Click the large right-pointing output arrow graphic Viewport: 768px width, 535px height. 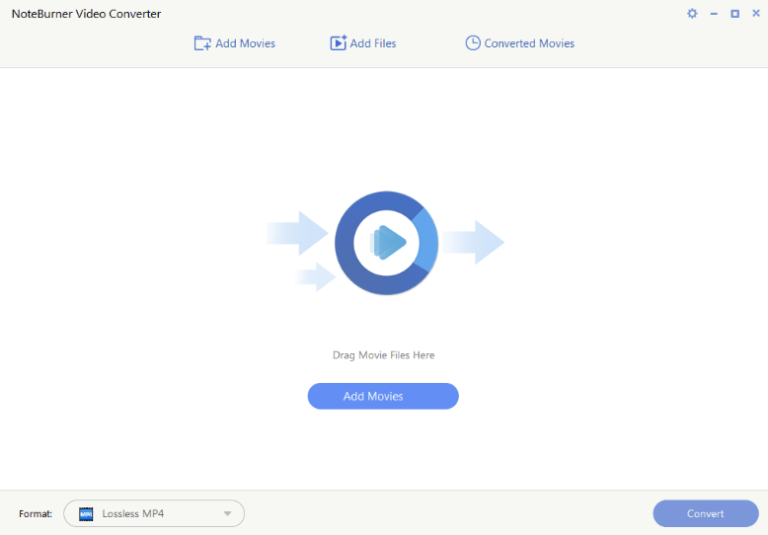point(474,242)
